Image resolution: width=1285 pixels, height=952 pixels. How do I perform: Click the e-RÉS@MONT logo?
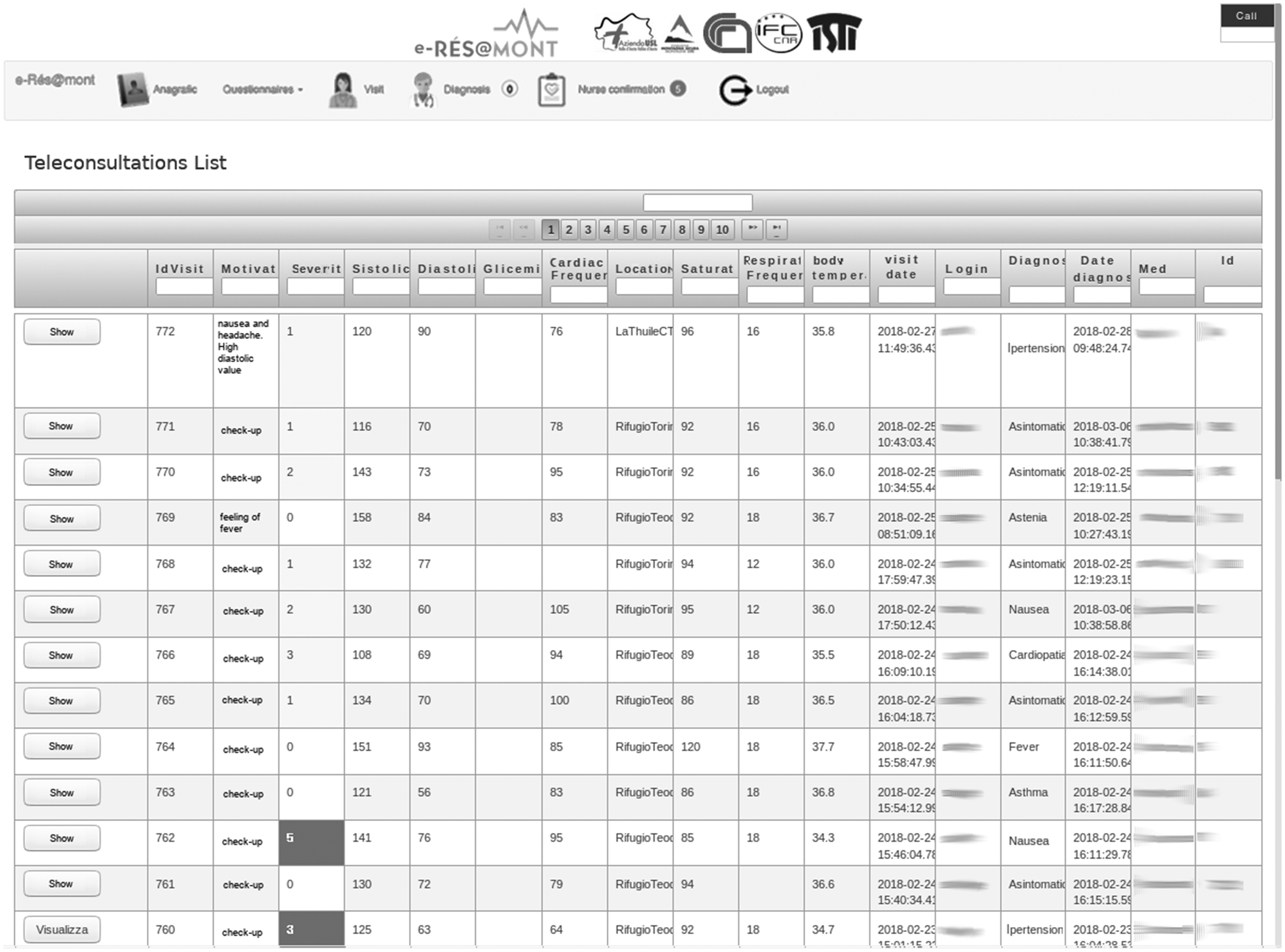(486, 33)
